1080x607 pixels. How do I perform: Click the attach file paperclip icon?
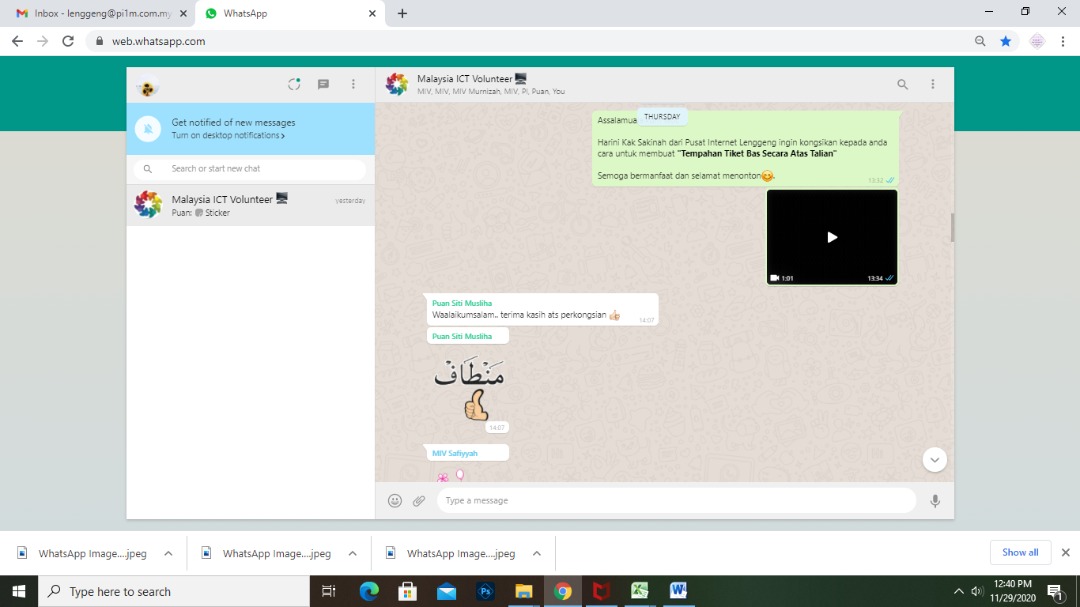[419, 501]
